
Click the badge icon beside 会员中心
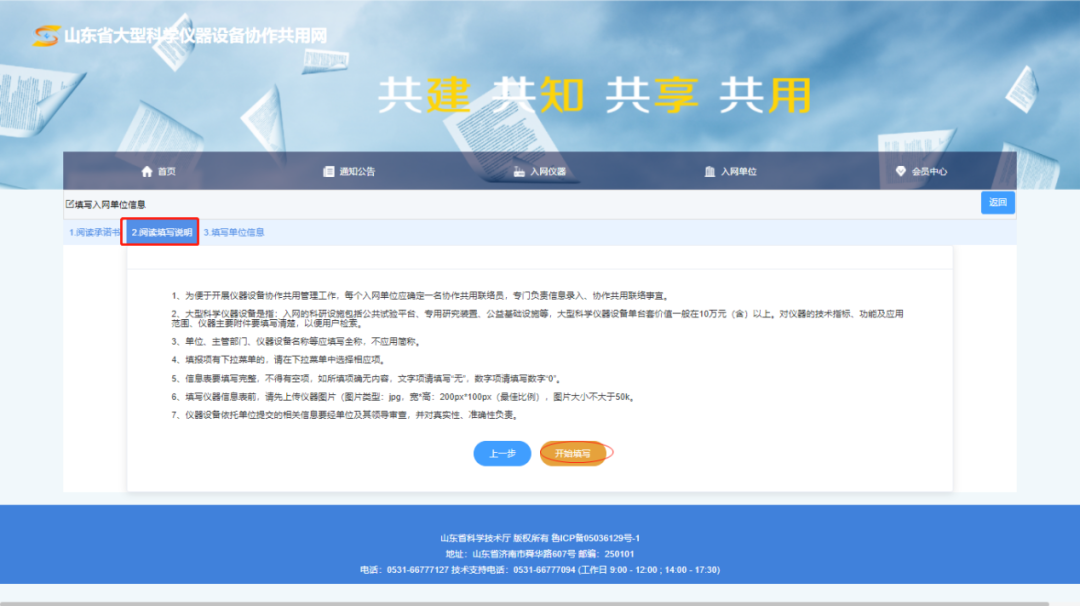pos(901,171)
